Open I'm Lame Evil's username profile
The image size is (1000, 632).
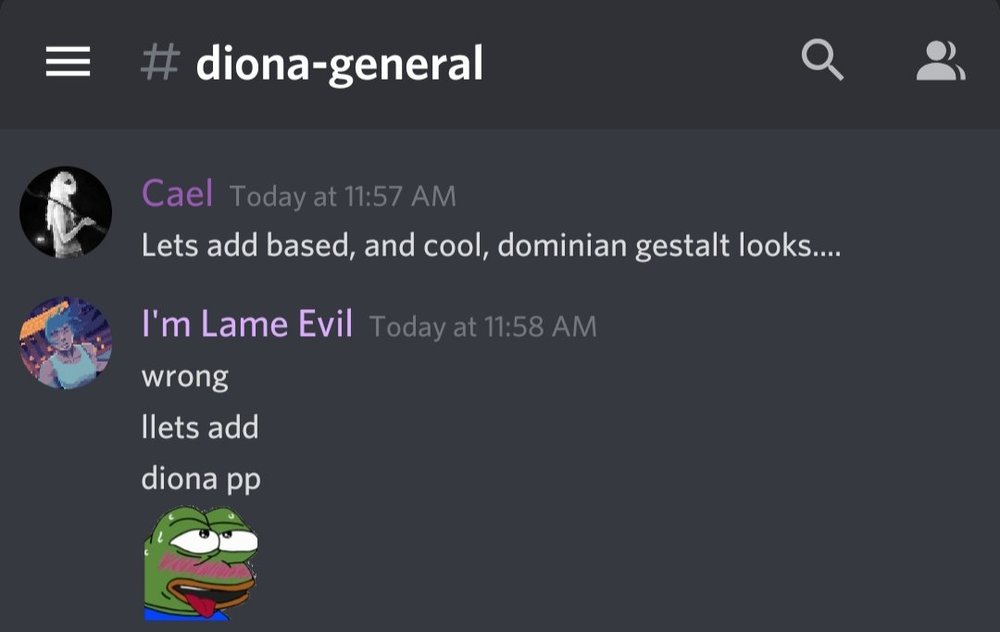[x=247, y=324]
